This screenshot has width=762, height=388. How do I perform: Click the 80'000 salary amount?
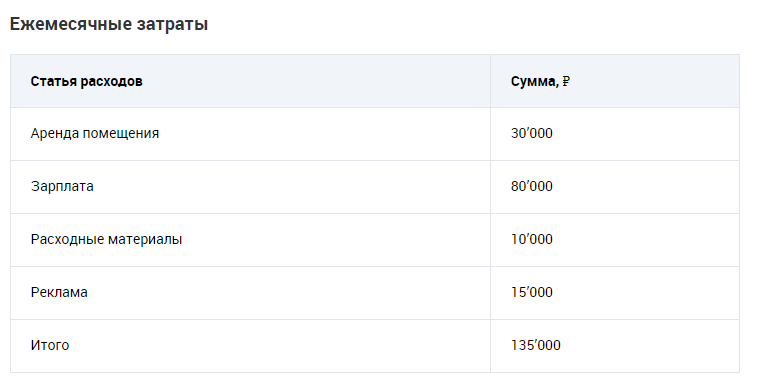(532, 186)
